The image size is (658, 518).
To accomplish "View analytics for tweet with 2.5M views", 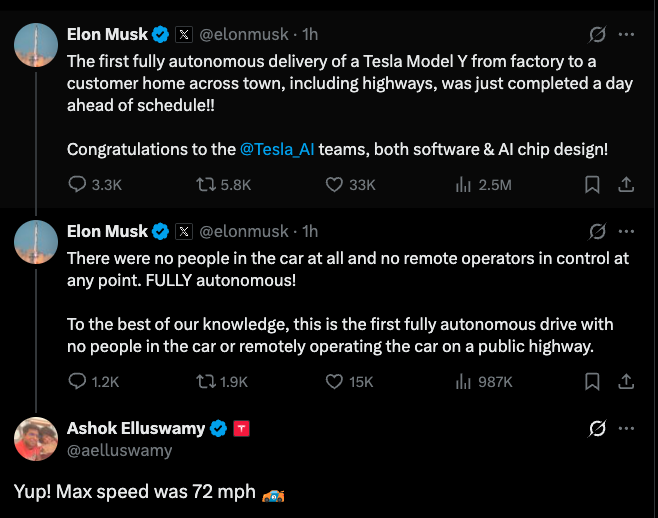I will click(x=463, y=184).
